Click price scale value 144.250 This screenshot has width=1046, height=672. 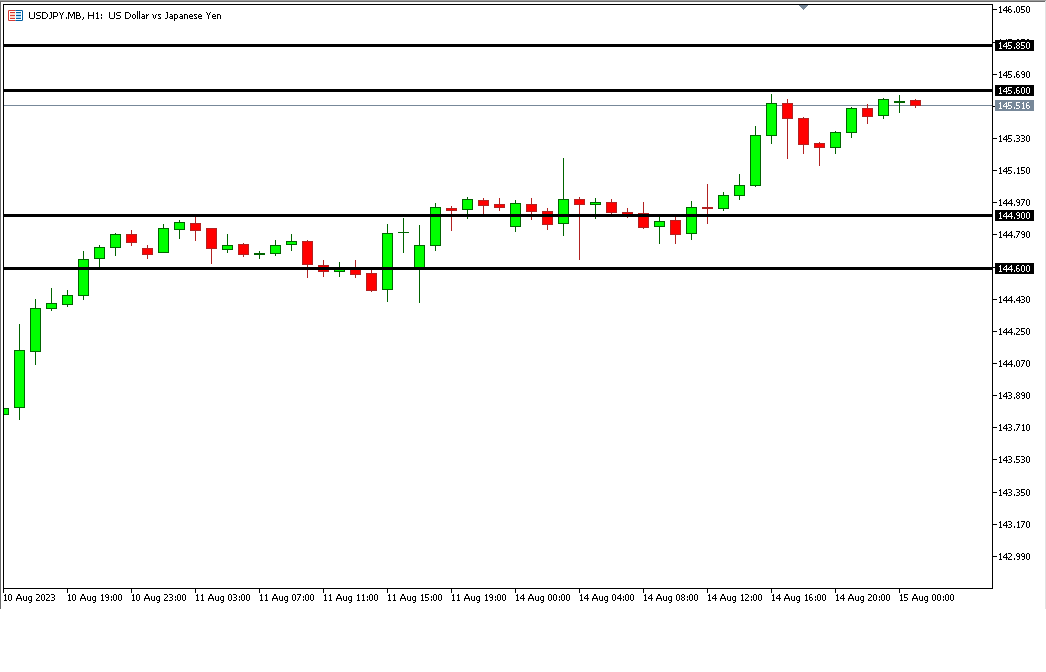[1014, 331]
